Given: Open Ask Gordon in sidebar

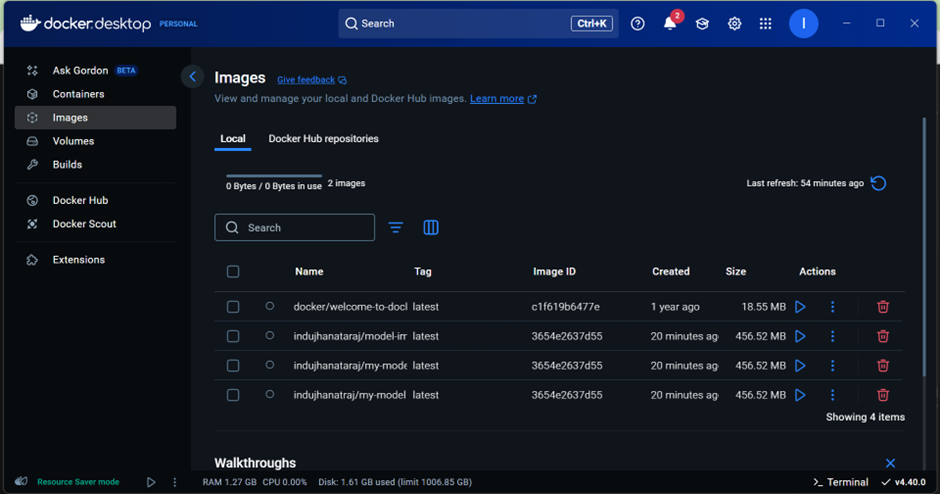Looking at the screenshot, I should point(95,71).
